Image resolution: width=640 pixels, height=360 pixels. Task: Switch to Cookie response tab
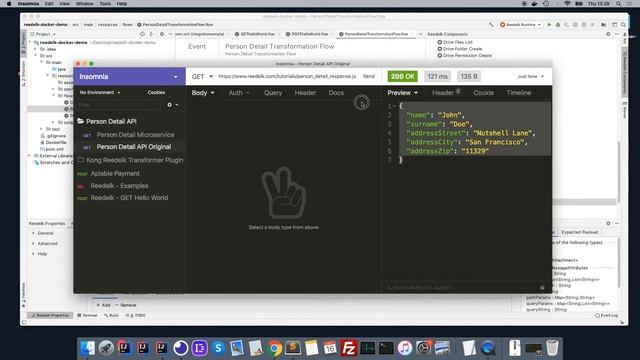[x=484, y=93]
